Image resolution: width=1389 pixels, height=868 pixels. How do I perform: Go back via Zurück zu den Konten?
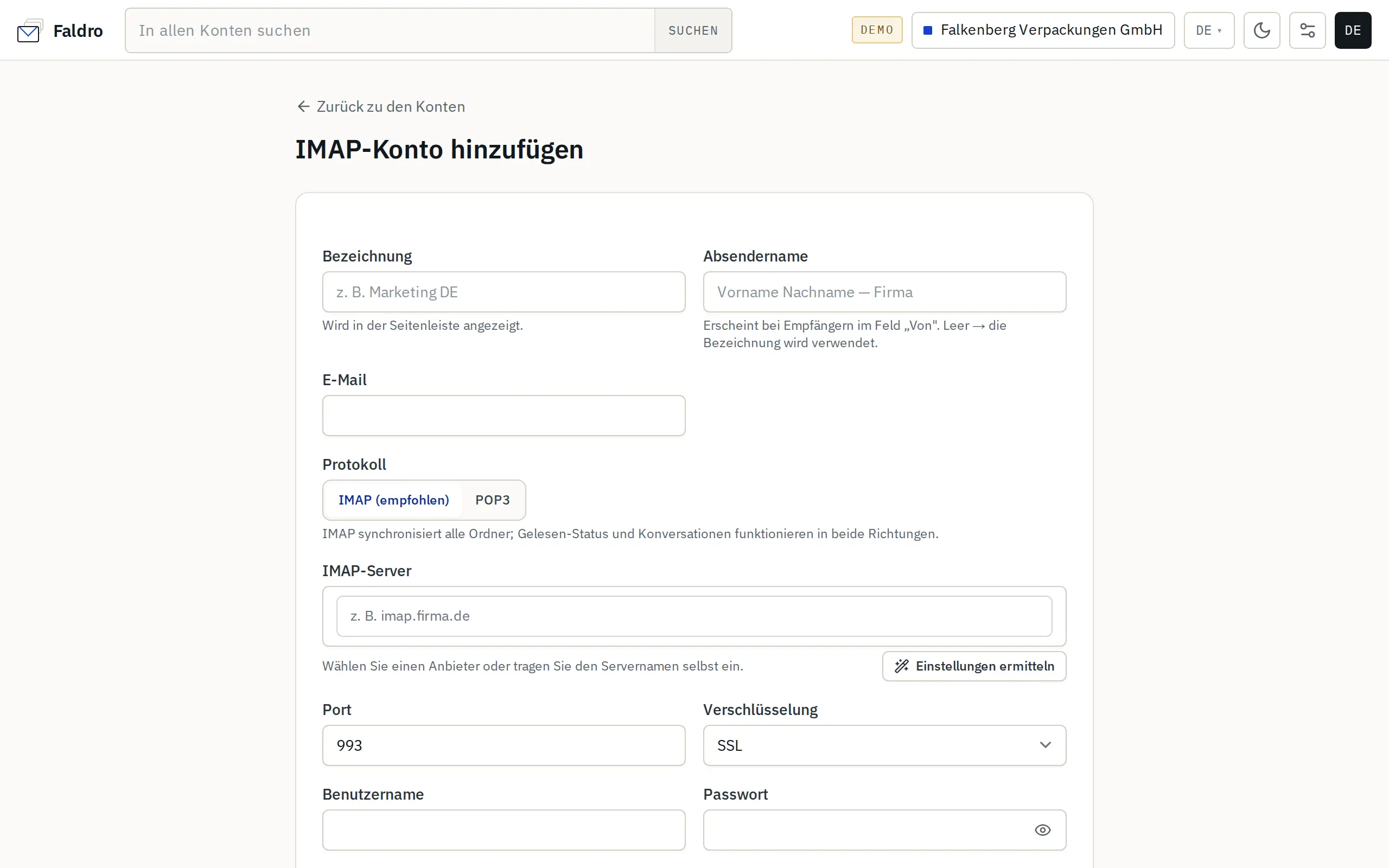pyautogui.click(x=380, y=107)
